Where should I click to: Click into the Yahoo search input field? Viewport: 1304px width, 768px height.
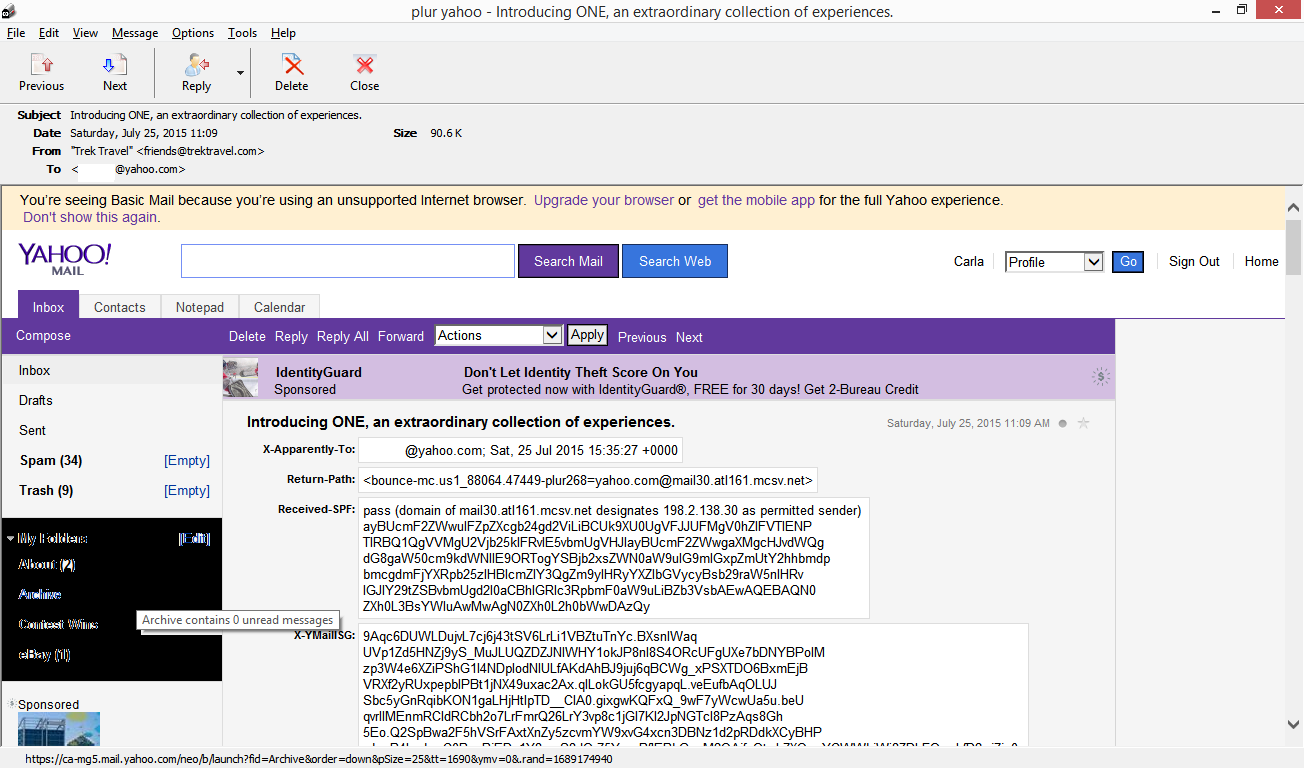[x=348, y=261]
